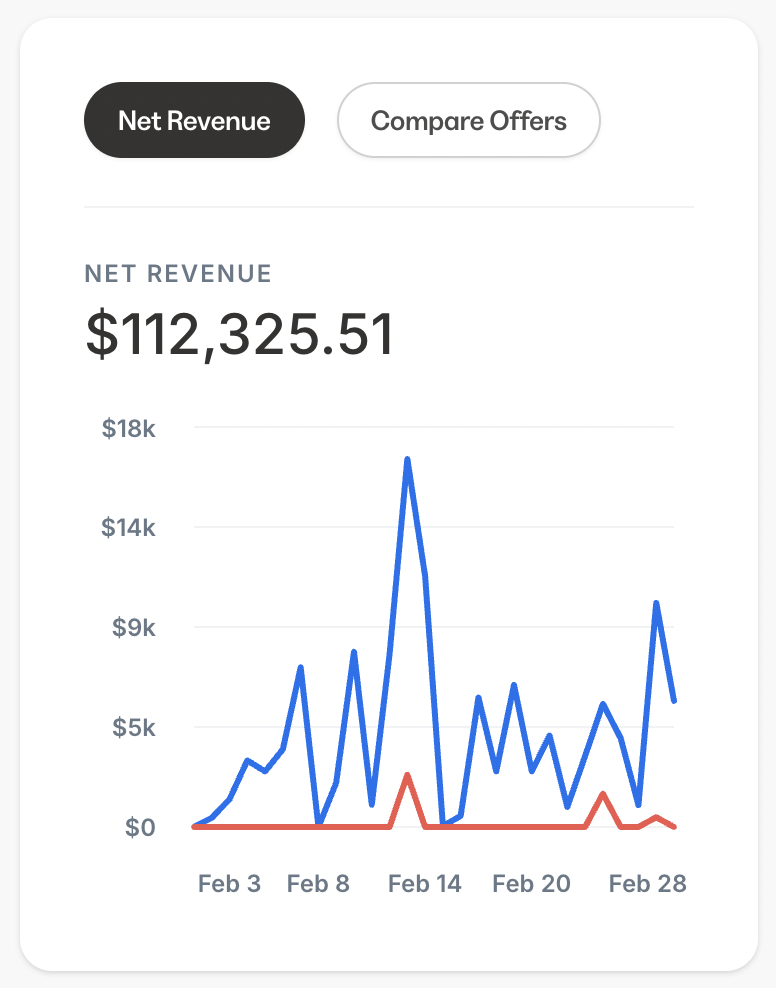Switch to the Compare Offers tab
The image size is (776, 988).
468,121
